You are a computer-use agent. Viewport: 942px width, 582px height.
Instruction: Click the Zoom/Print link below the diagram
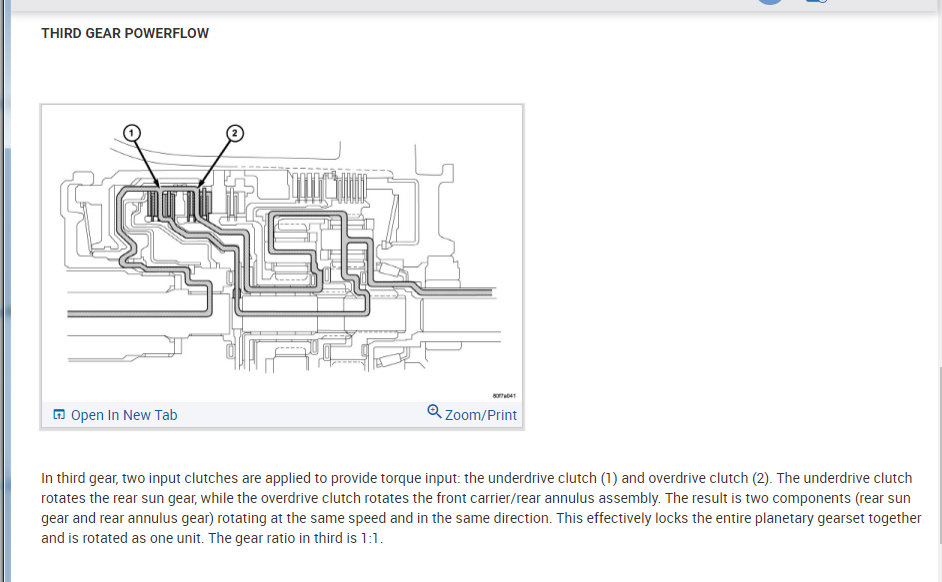[x=481, y=415]
